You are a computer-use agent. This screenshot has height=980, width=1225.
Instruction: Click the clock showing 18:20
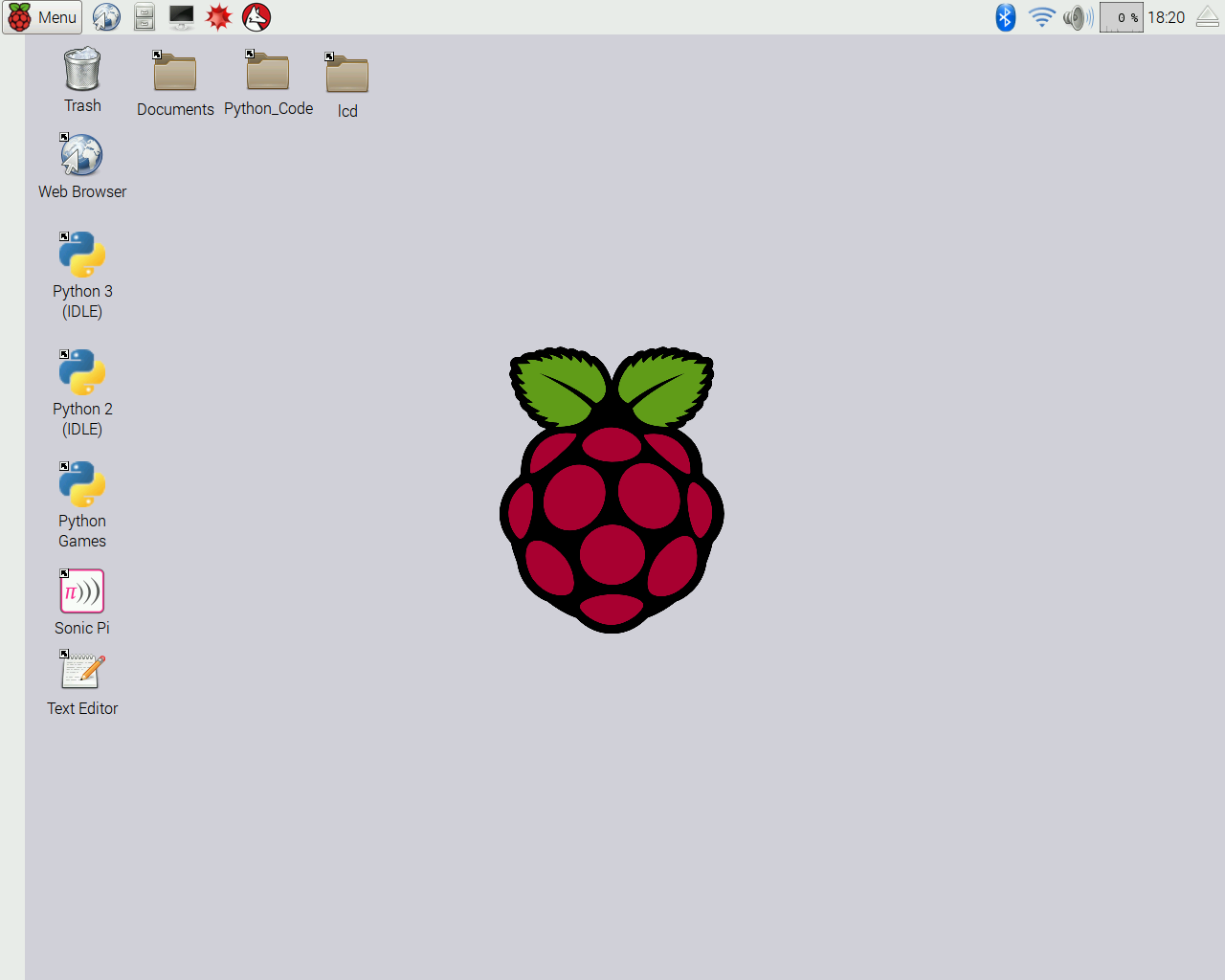coord(1166,17)
